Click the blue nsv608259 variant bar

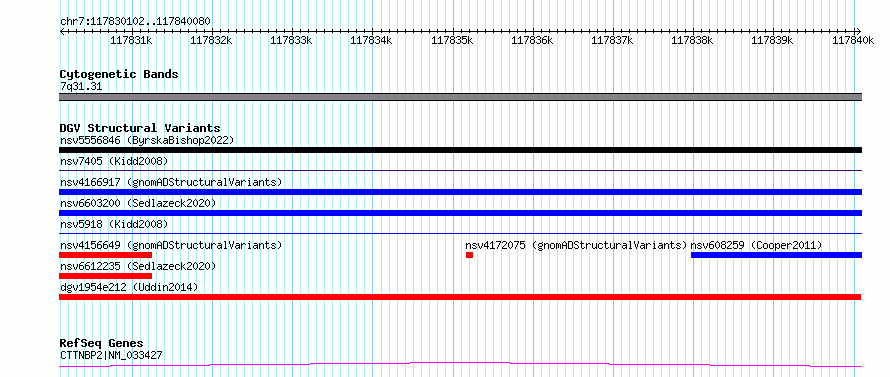tap(776, 255)
